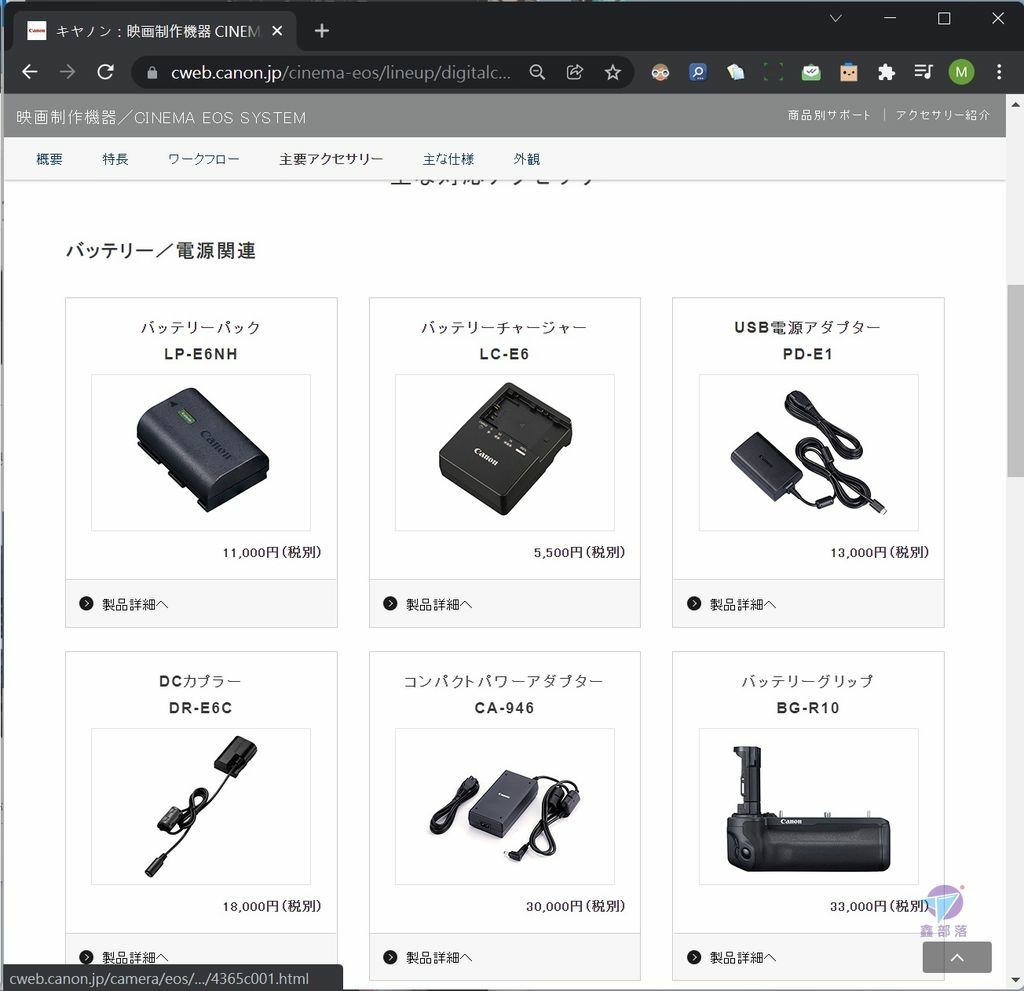Open the blue magnifier extension icon
The width and height of the screenshot is (1024, 991).
[x=697, y=72]
